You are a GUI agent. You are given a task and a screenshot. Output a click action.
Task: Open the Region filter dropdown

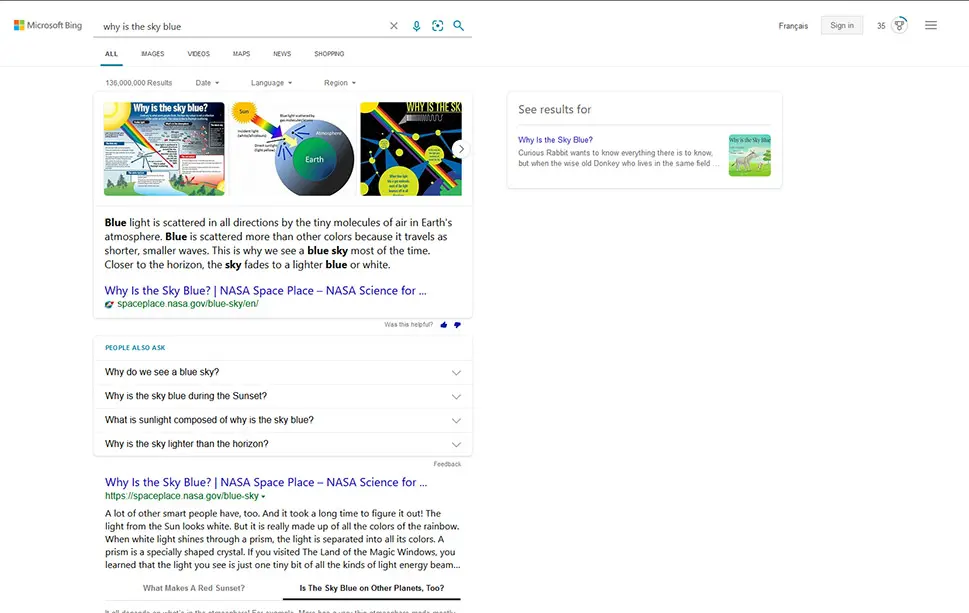340,83
